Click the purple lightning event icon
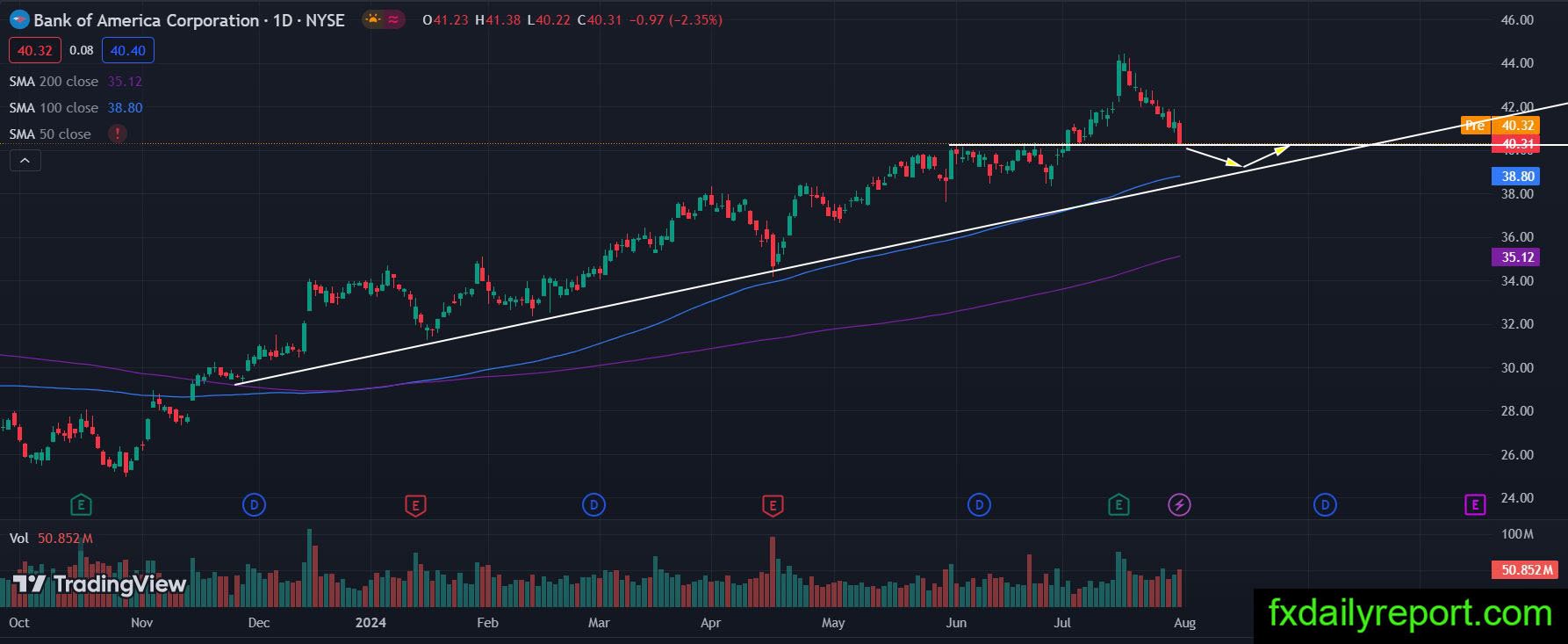Screen dimensions: 1568x644 [1179, 504]
